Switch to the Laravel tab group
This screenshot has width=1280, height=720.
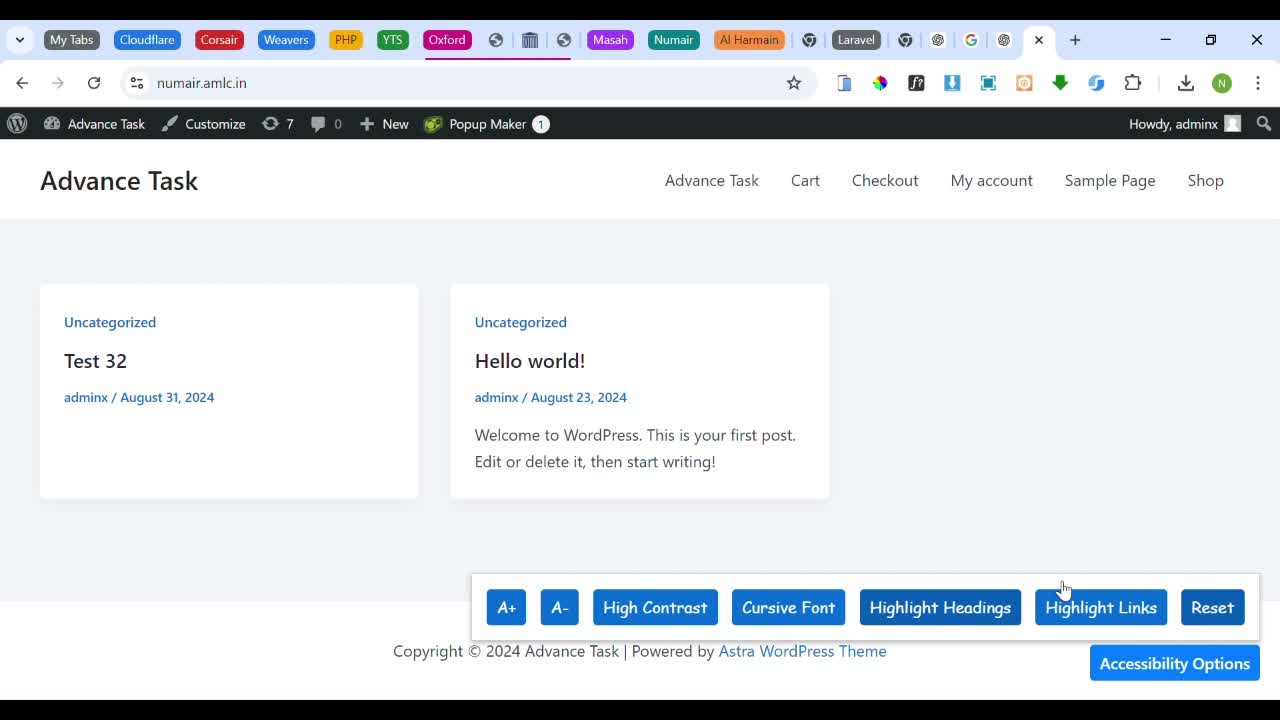[856, 40]
